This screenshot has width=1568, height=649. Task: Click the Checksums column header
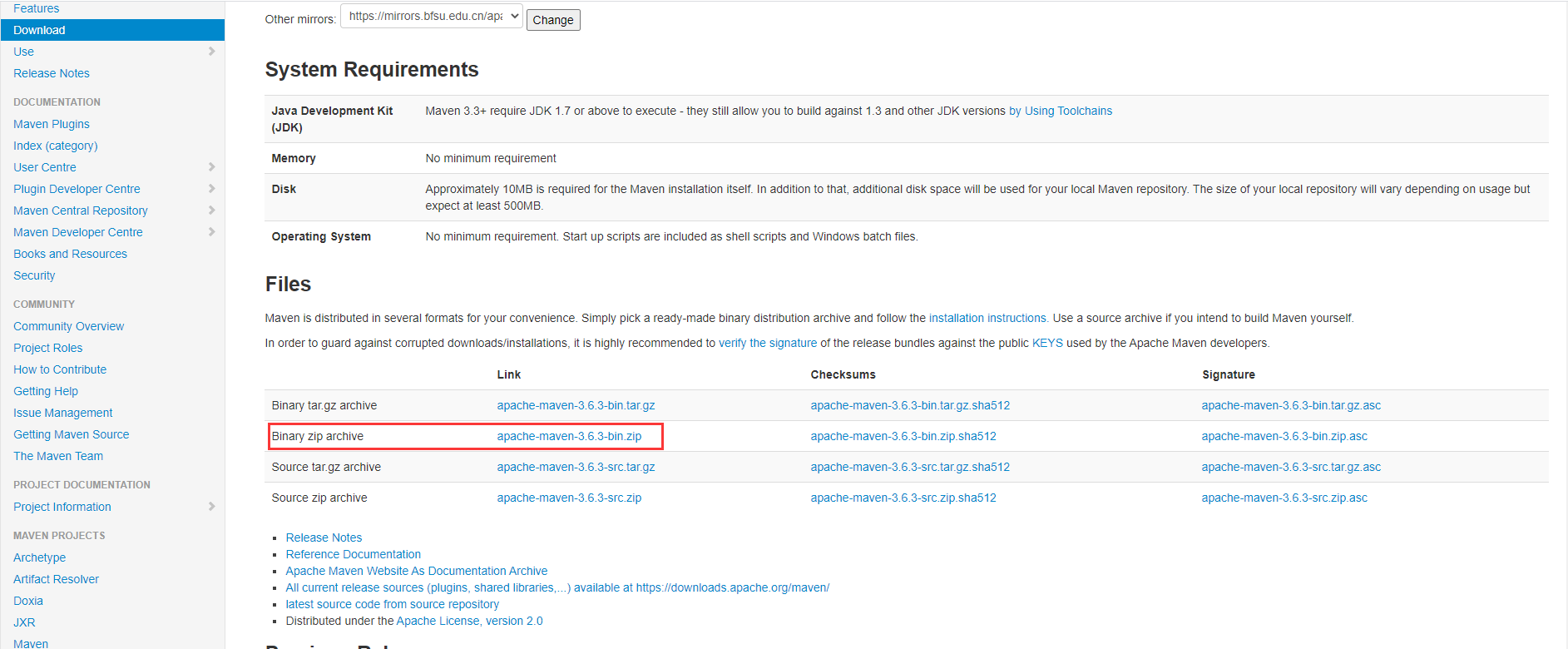(843, 374)
